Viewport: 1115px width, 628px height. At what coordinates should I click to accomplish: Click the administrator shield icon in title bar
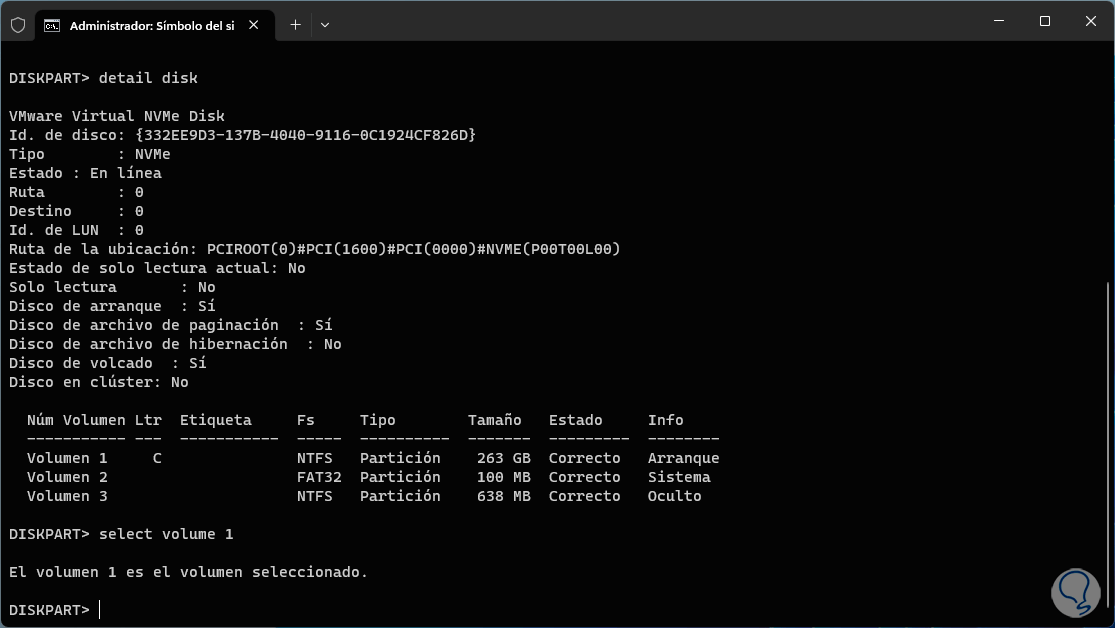click(x=18, y=25)
